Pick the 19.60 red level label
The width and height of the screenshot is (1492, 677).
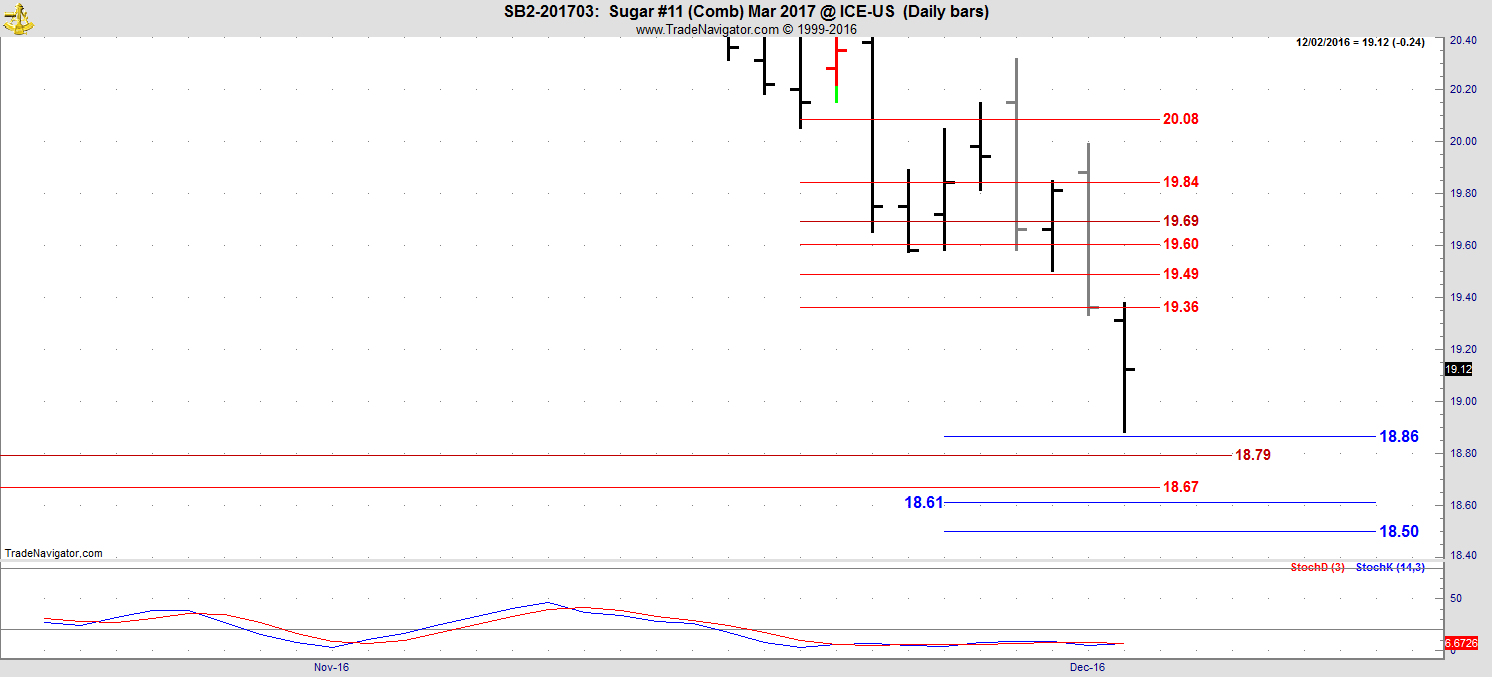pos(1180,244)
